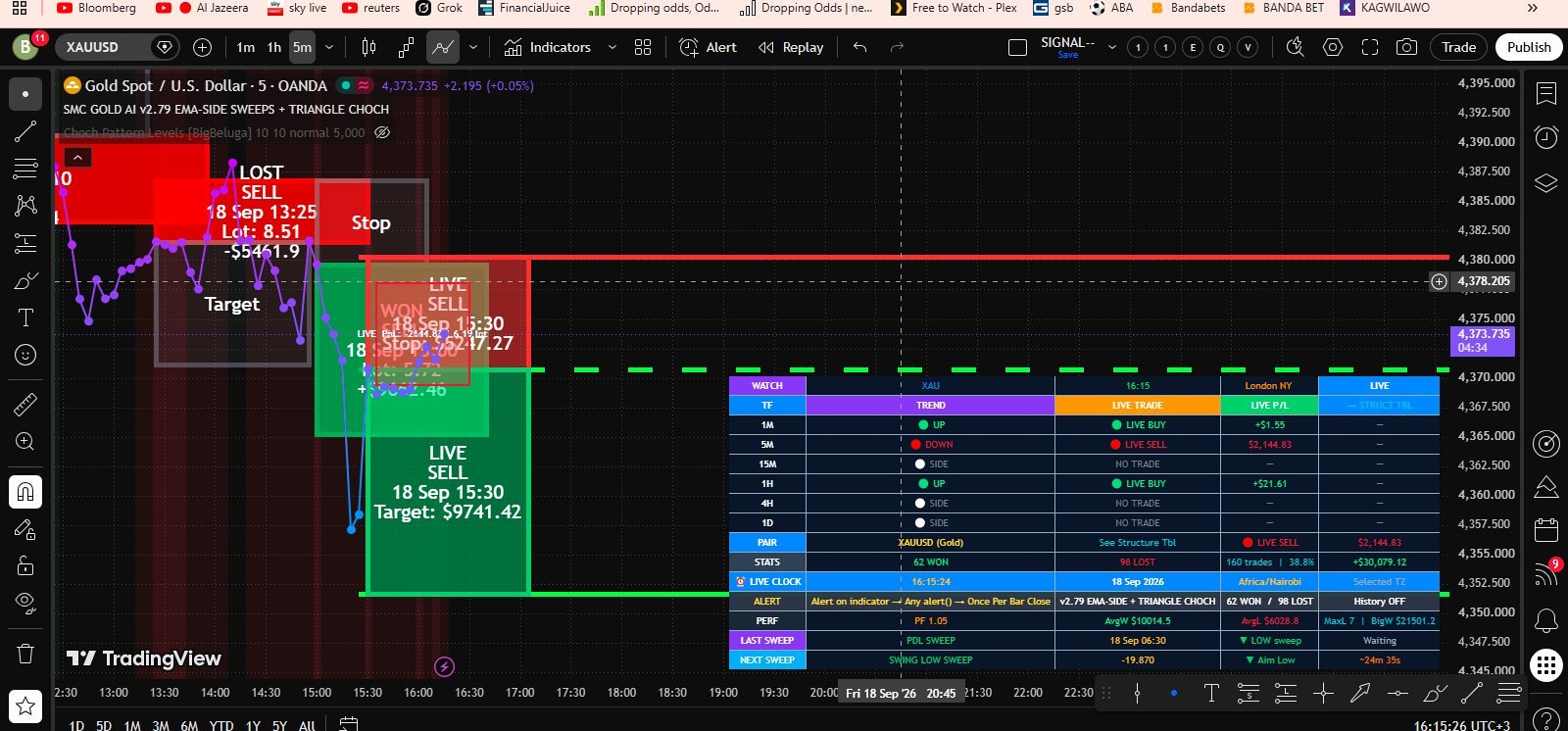
Task: Open the Indicators dialog
Action: point(548,47)
